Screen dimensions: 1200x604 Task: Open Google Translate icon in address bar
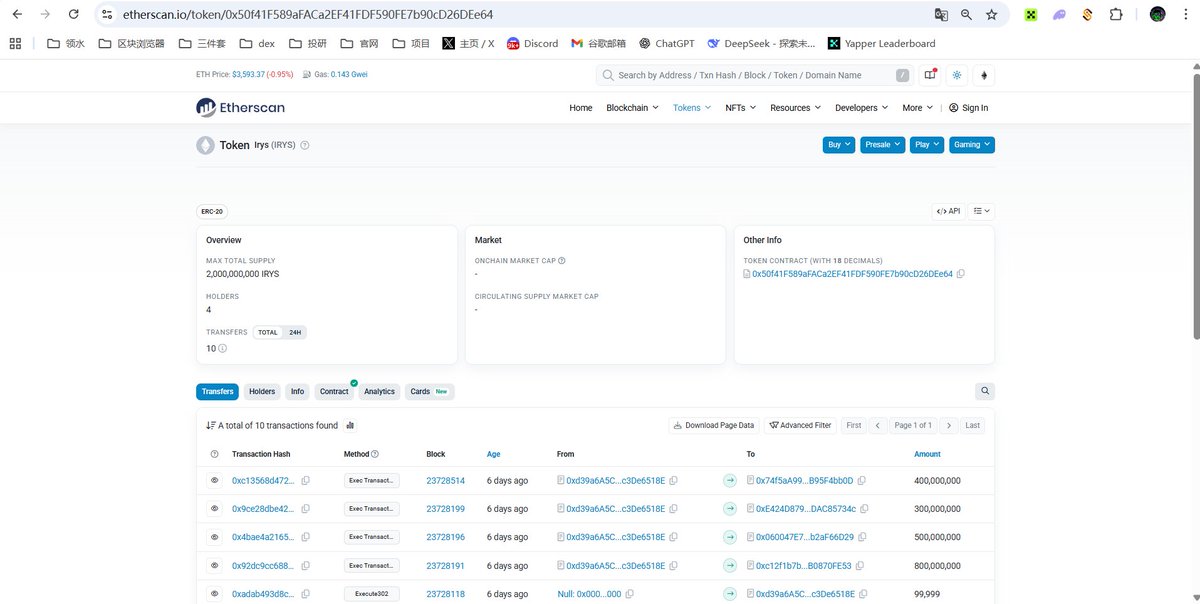pos(941,15)
